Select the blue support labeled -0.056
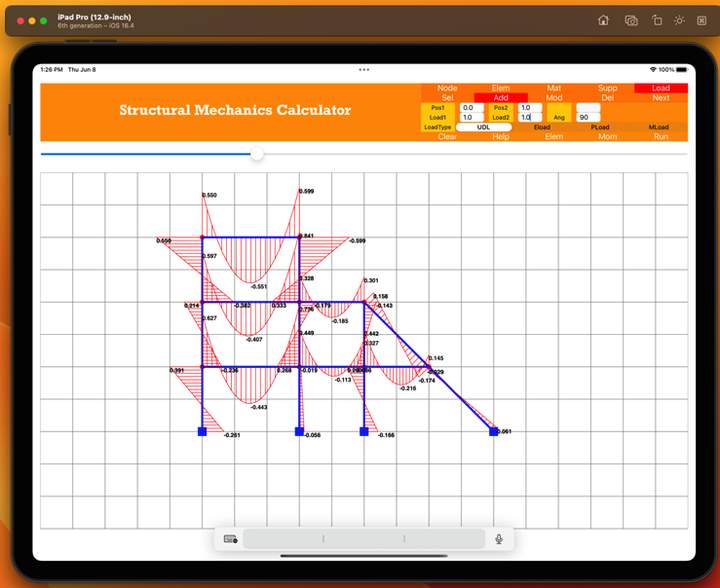 click(299, 431)
